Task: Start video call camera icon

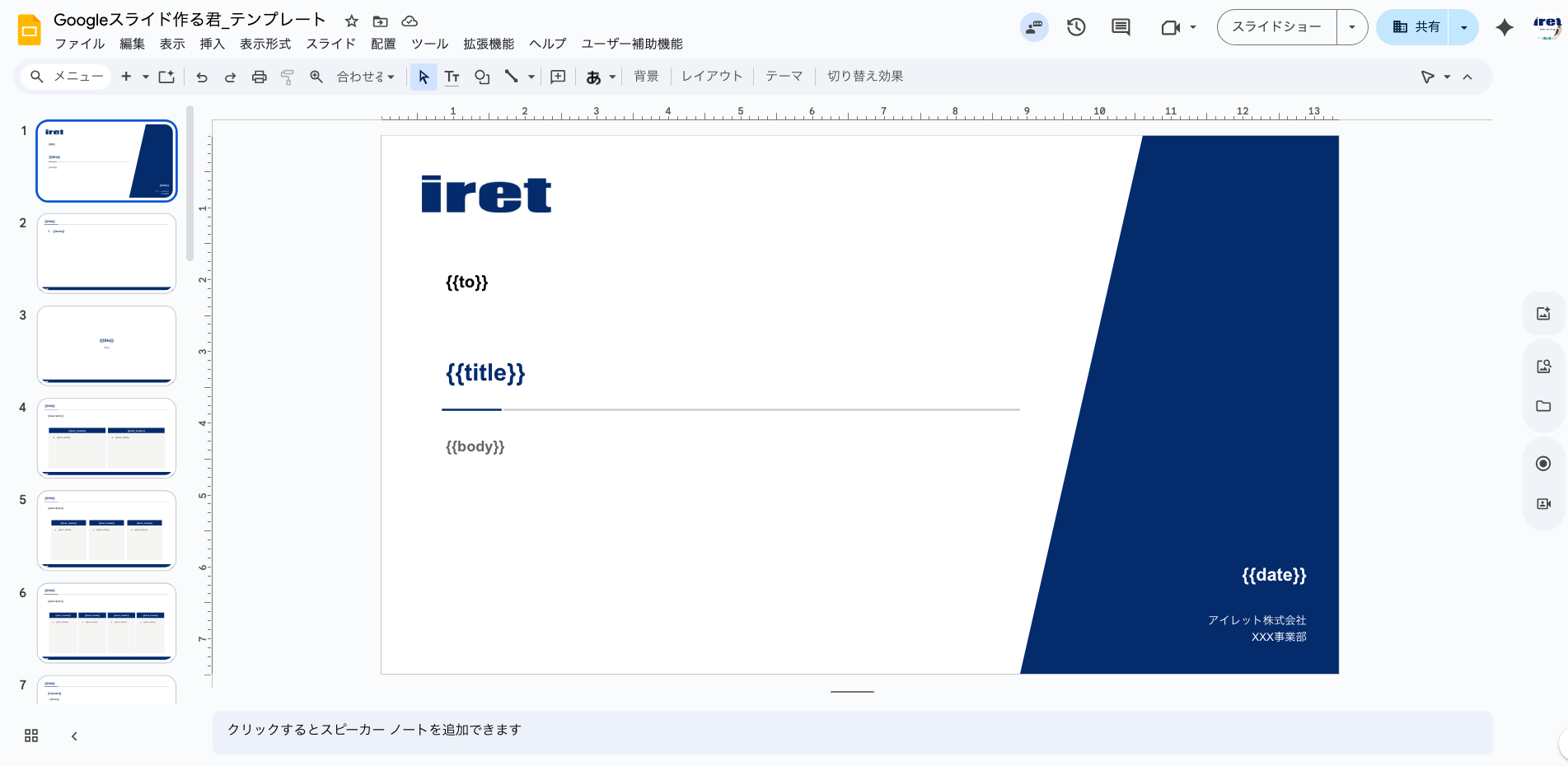Action: tap(1170, 27)
